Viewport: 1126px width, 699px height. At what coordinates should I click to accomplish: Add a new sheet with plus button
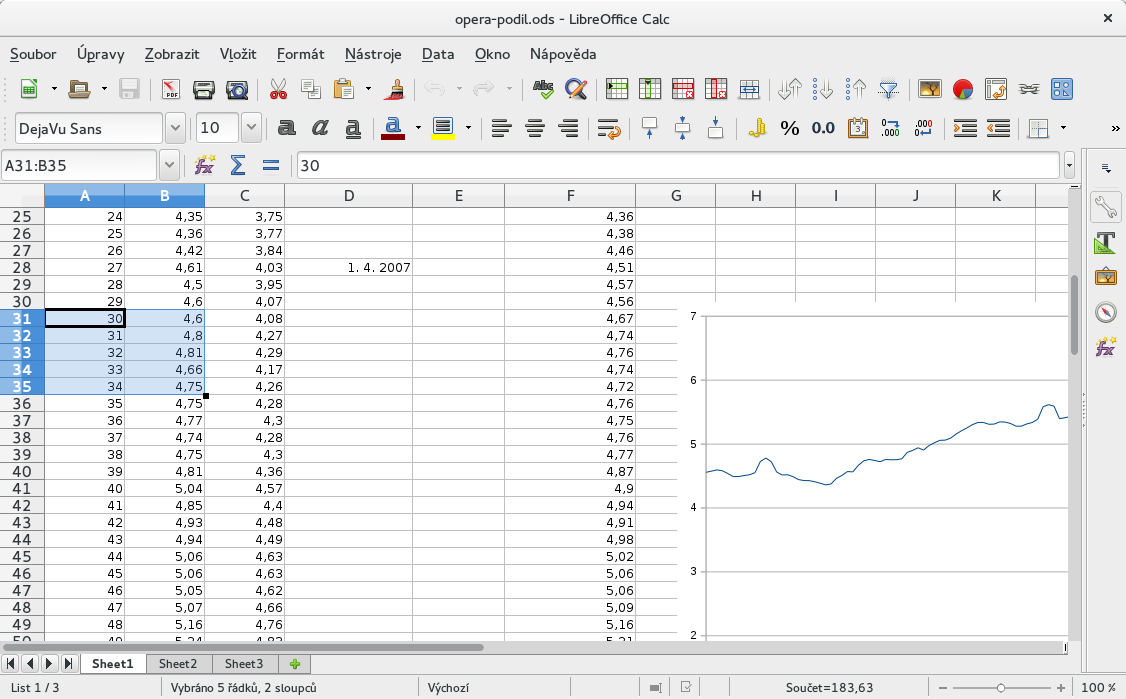294,663
